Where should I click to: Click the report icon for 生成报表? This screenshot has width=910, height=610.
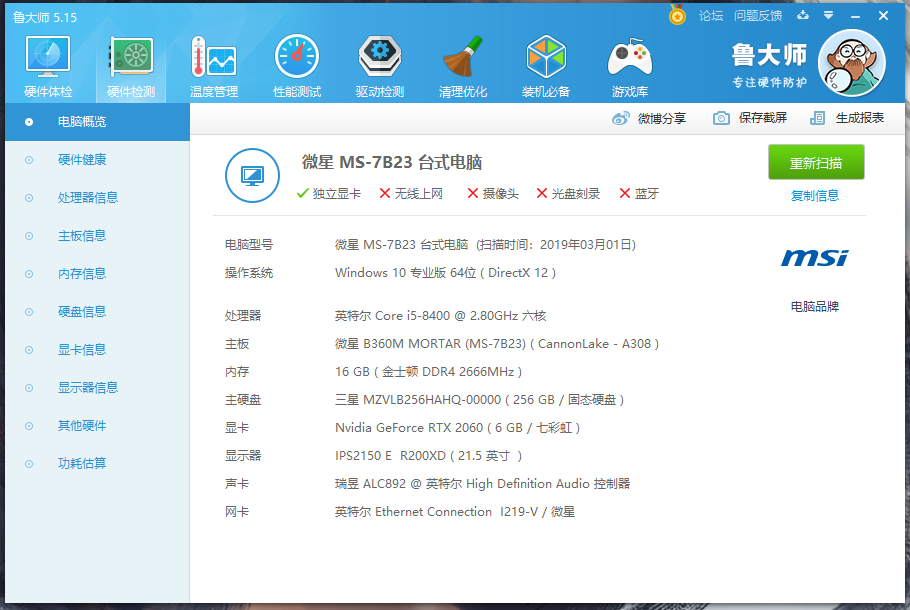(x=817, y=118)
